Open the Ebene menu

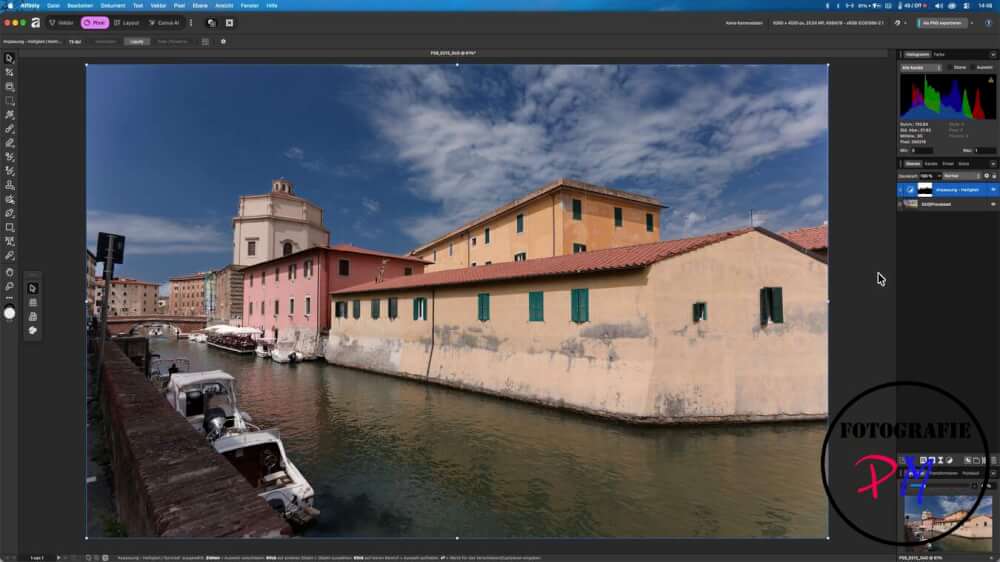point(200,5)
